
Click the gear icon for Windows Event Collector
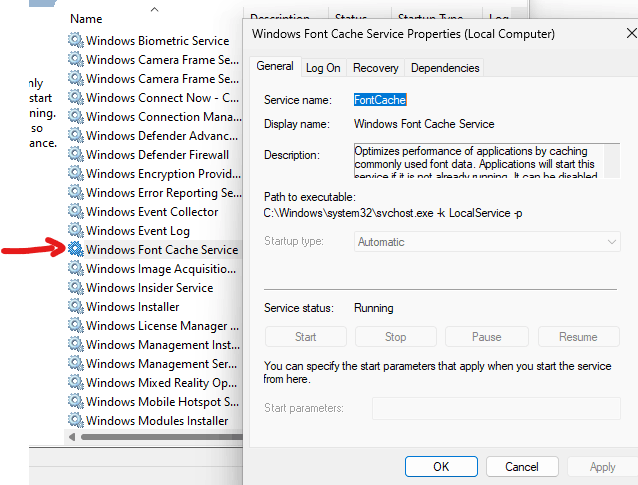[76, 211]
